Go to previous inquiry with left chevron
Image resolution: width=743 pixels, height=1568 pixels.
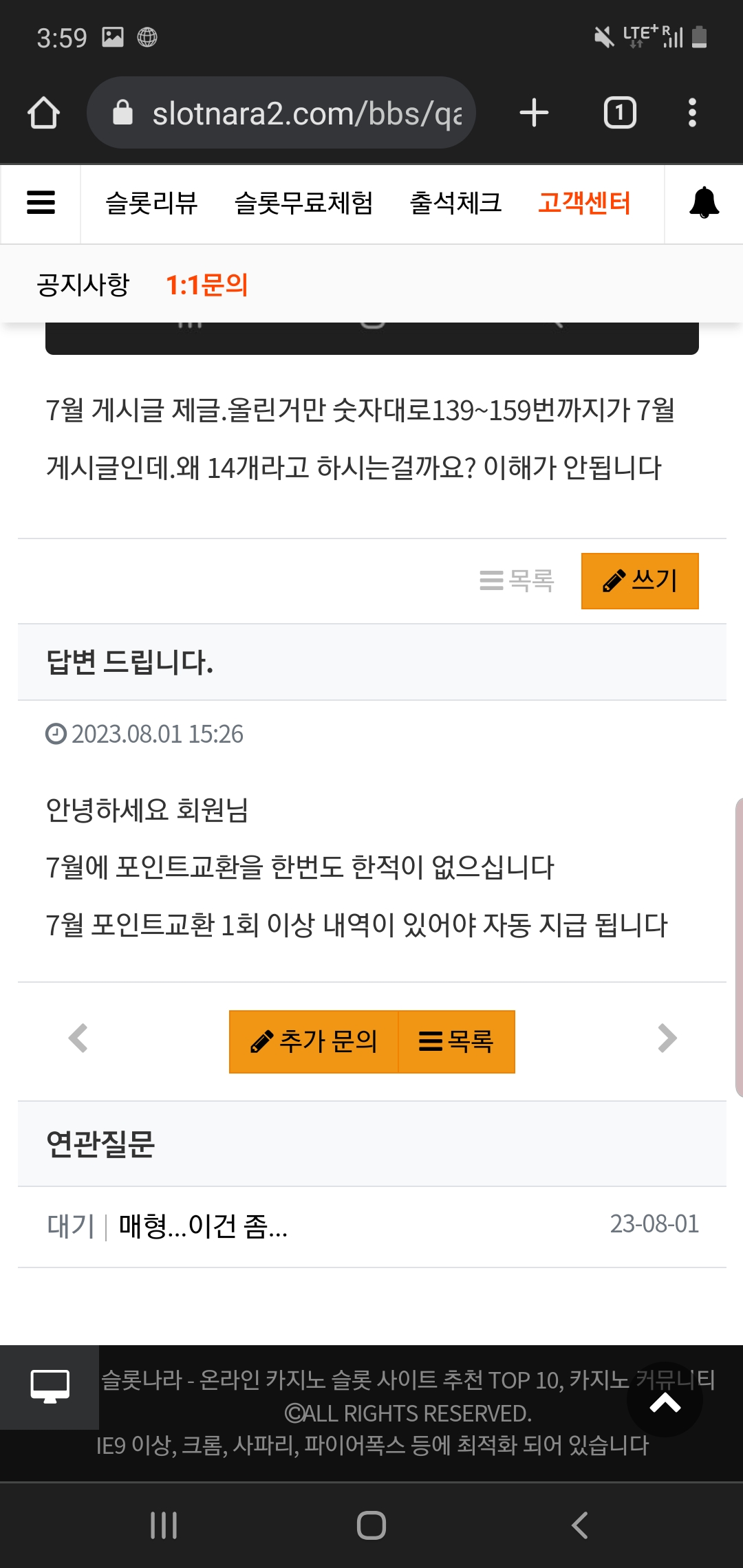pyautogui.click(x=78, y=1038)
